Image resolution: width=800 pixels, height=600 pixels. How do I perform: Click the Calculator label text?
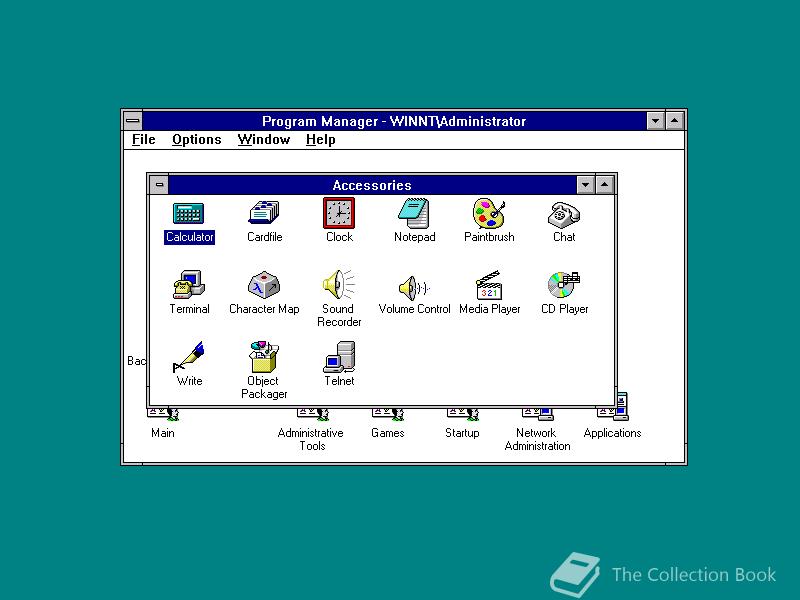click(x=189, y=237)
